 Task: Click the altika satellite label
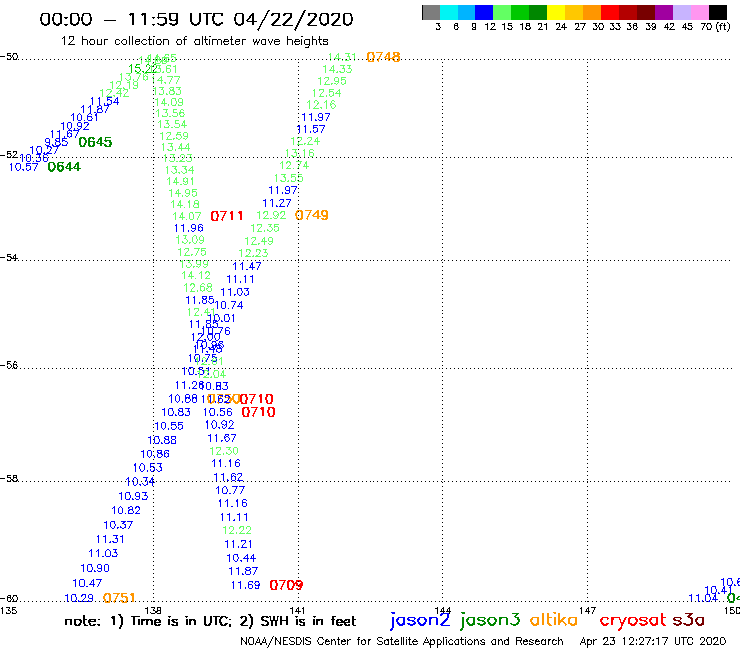pos(554,619)
